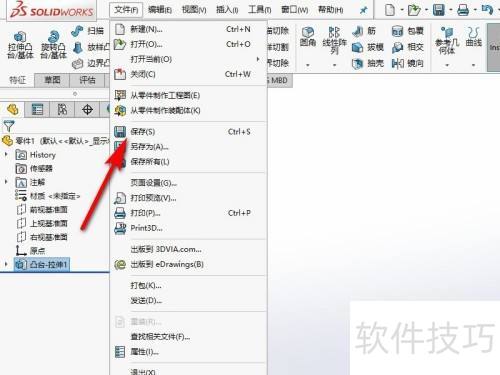Open the 插入(I) menu
500x375 pixels.
click(x=227, y=10)
